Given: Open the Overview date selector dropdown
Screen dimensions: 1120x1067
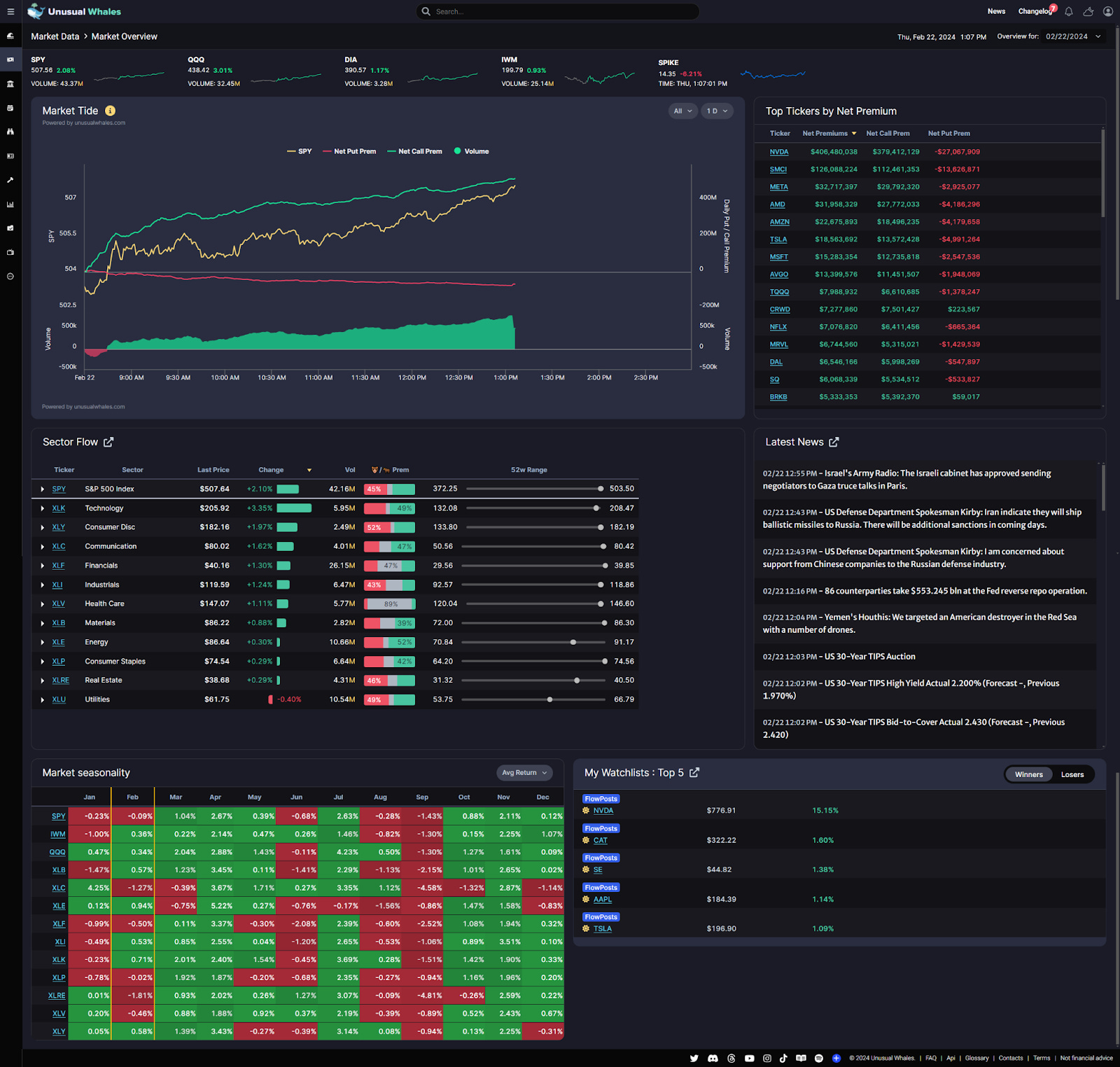Looking at the screenshot, I should tap(1072, 36).
